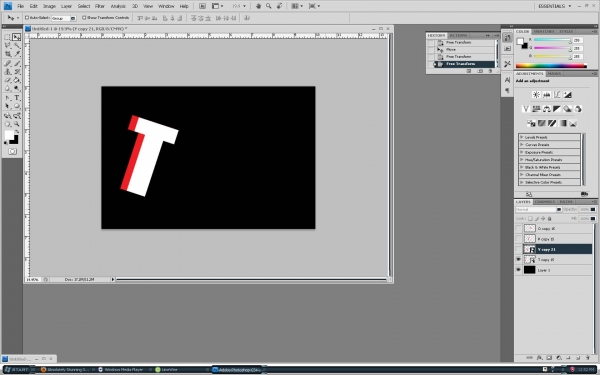Add an Exposure adjustment
Viewport: 600px width, 375px height.
tap(567, 95)
